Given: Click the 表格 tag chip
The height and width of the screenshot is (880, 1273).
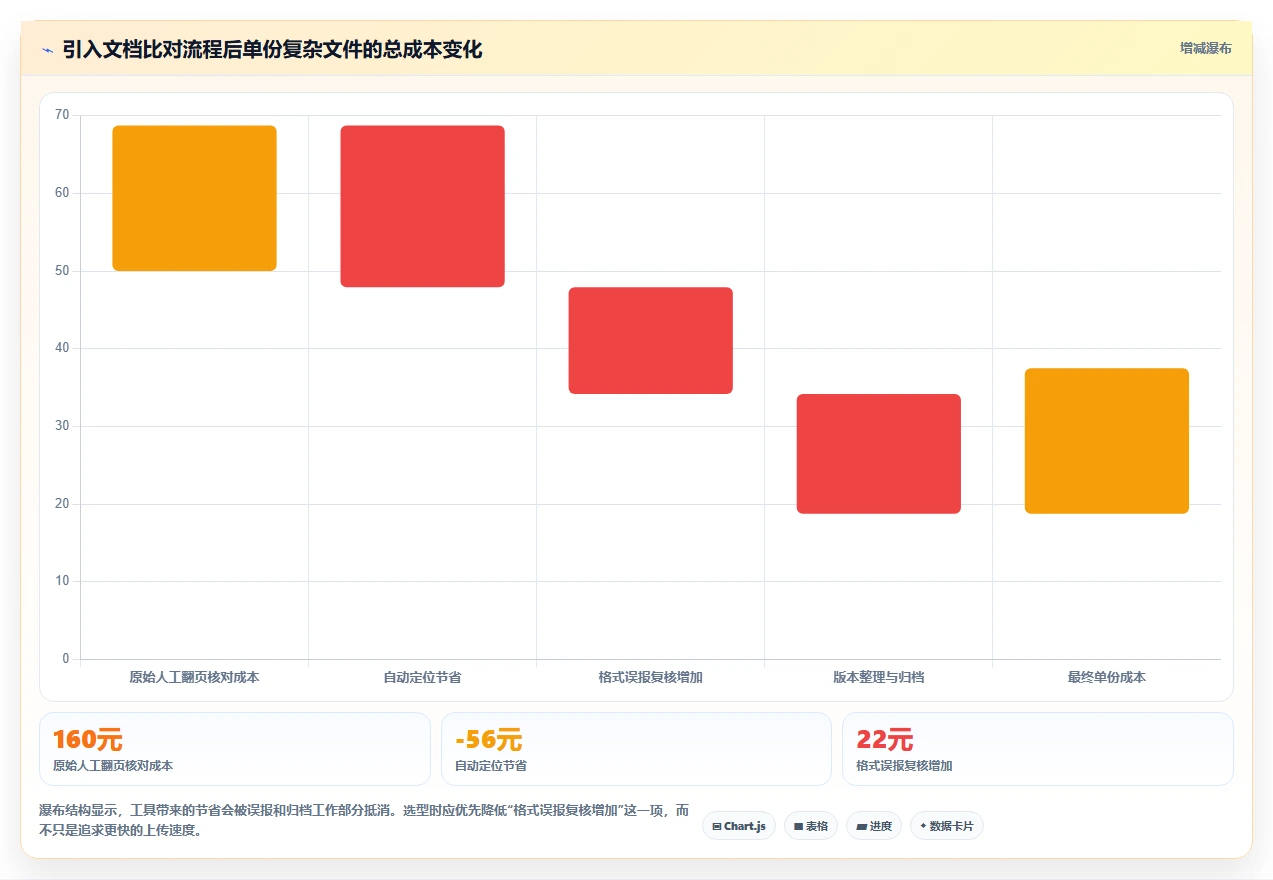Looking at the screenshot, I should click(811, 826).
